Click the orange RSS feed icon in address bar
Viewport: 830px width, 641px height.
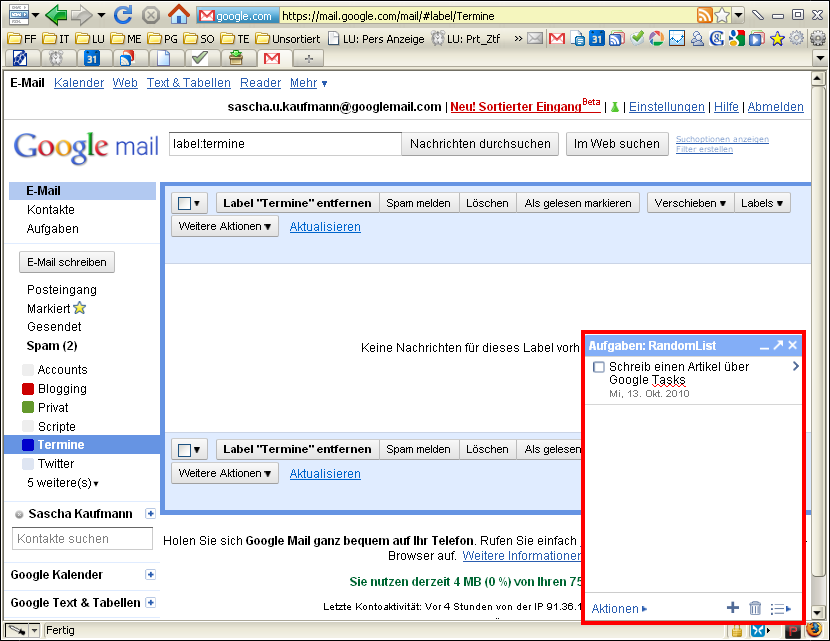tap(705, 15)
